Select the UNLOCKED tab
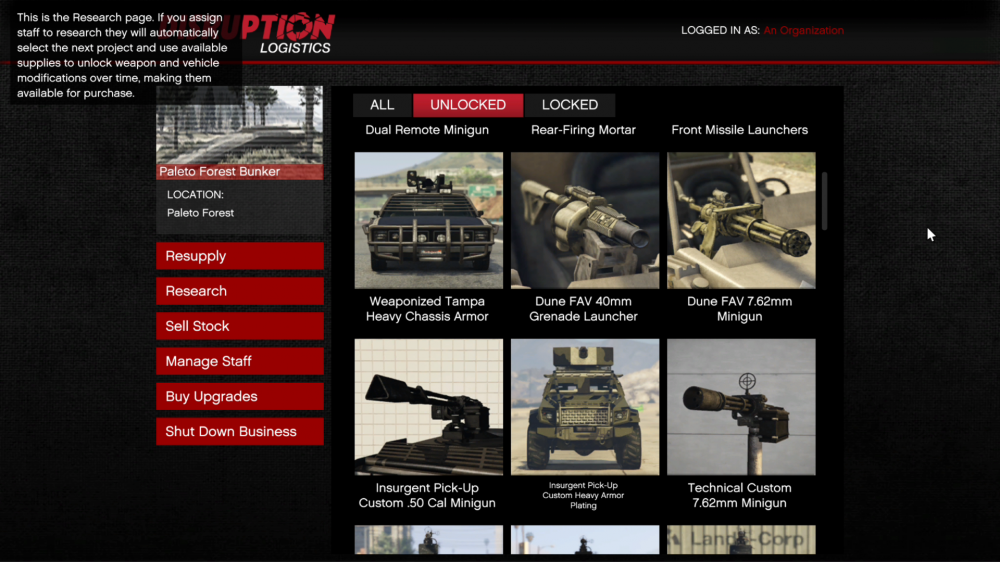This screenshot has height=562, width=1000. (x=468, y=105)
